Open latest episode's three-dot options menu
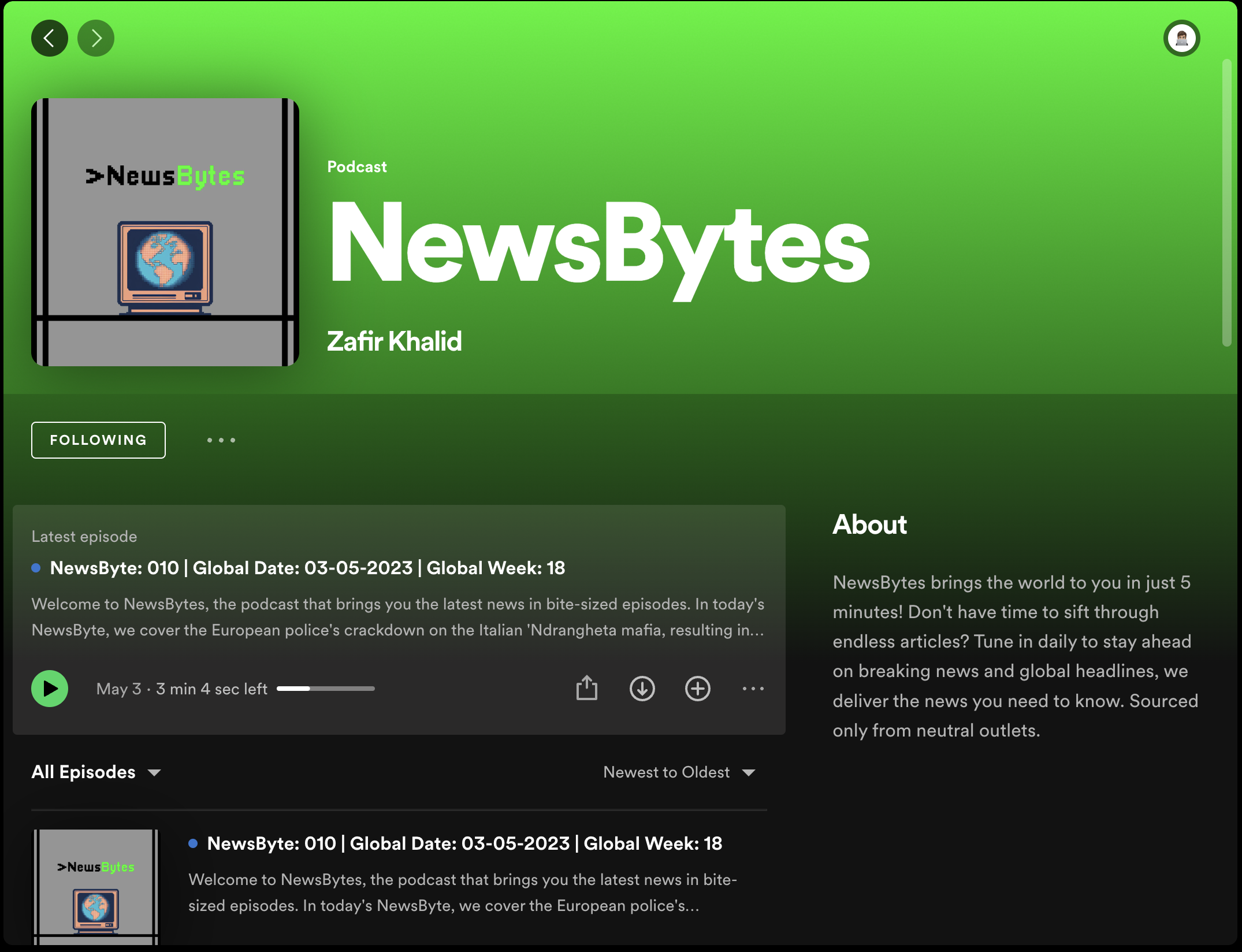 coord(753,688)
